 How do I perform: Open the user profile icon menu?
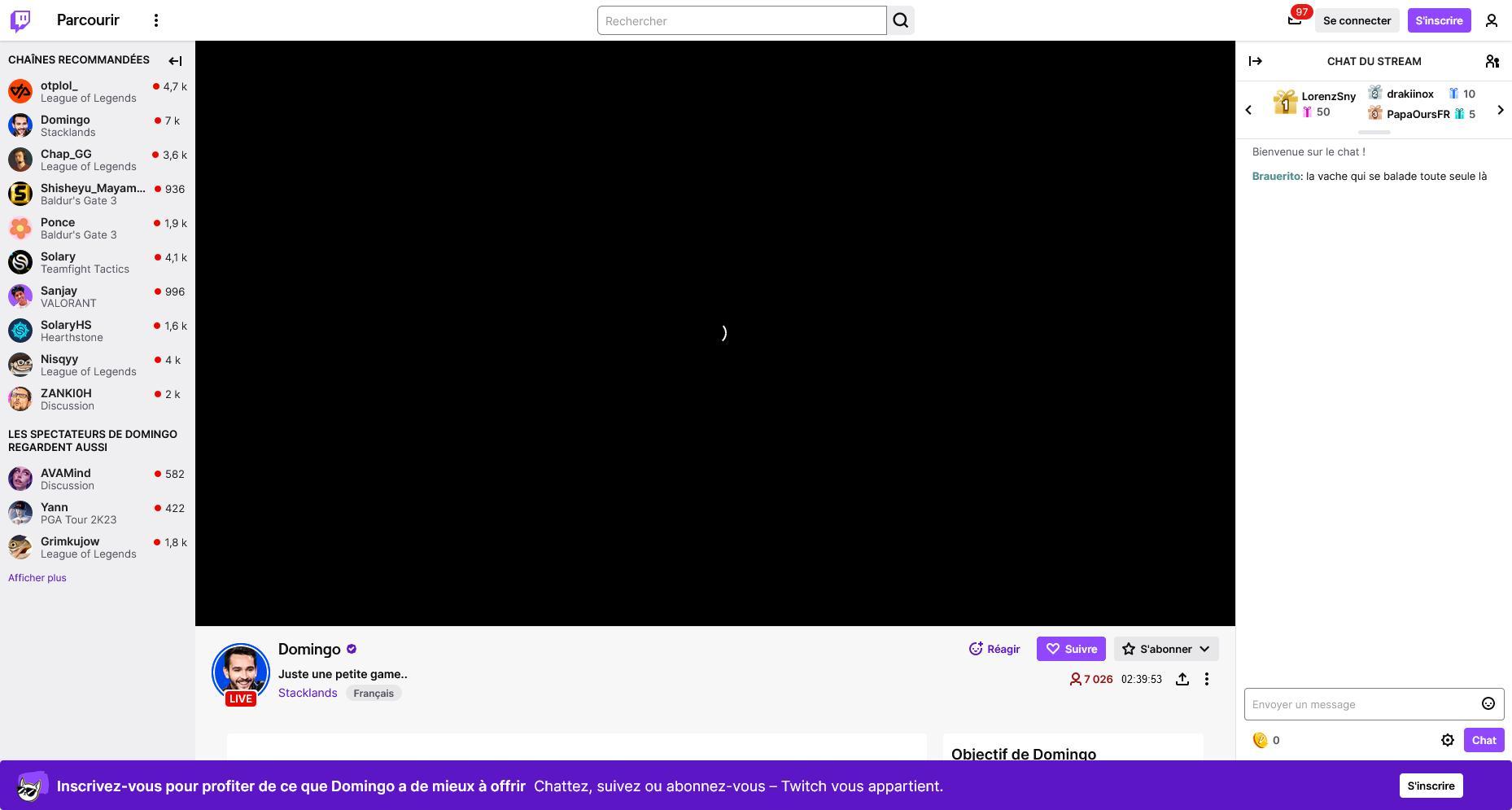click(1492, 20)
